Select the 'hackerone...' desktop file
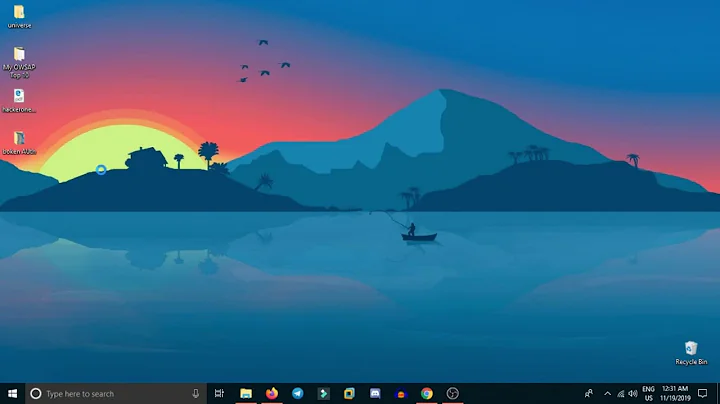This screenshot has width=720, height=404. 19,101
